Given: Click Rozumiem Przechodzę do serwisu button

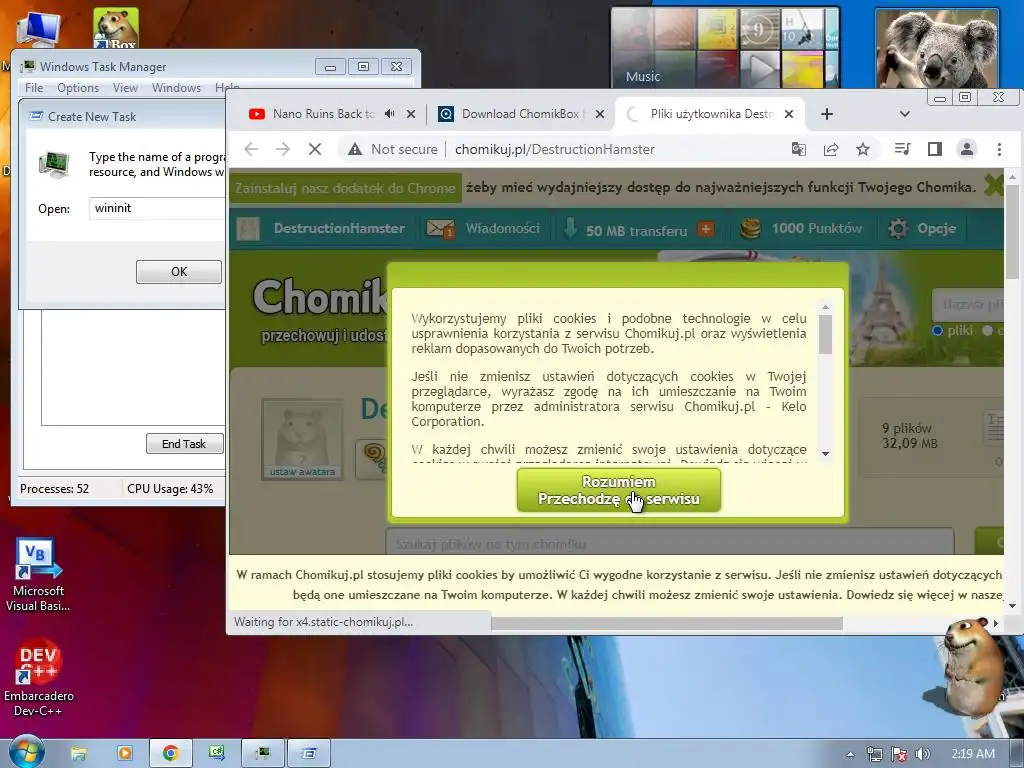Looking at the screenshot, I should (x=618, y=490).
